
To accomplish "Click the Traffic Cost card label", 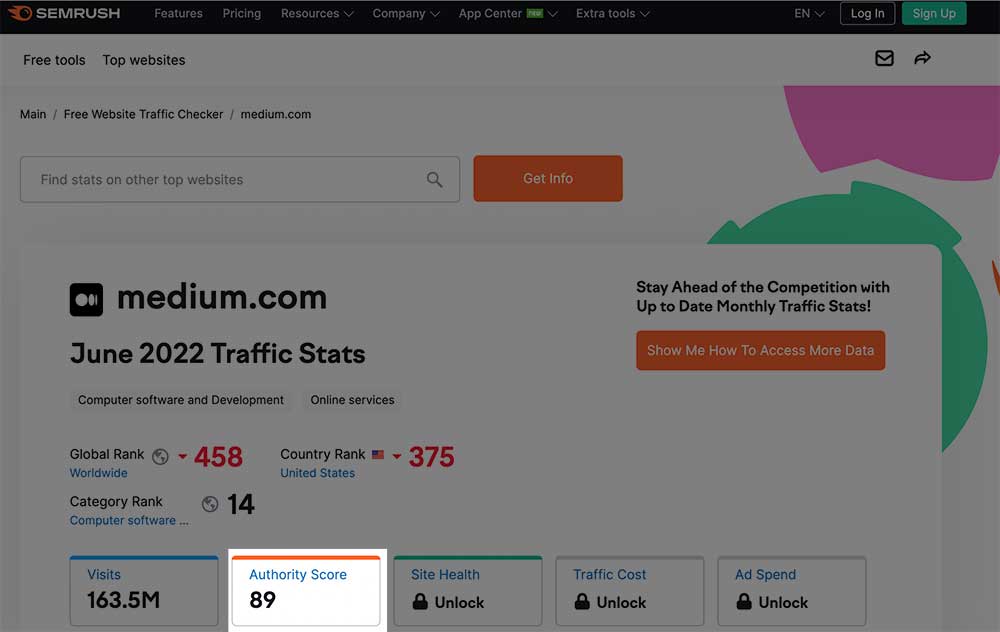I will pyautogui.click(x=610, y=575).
